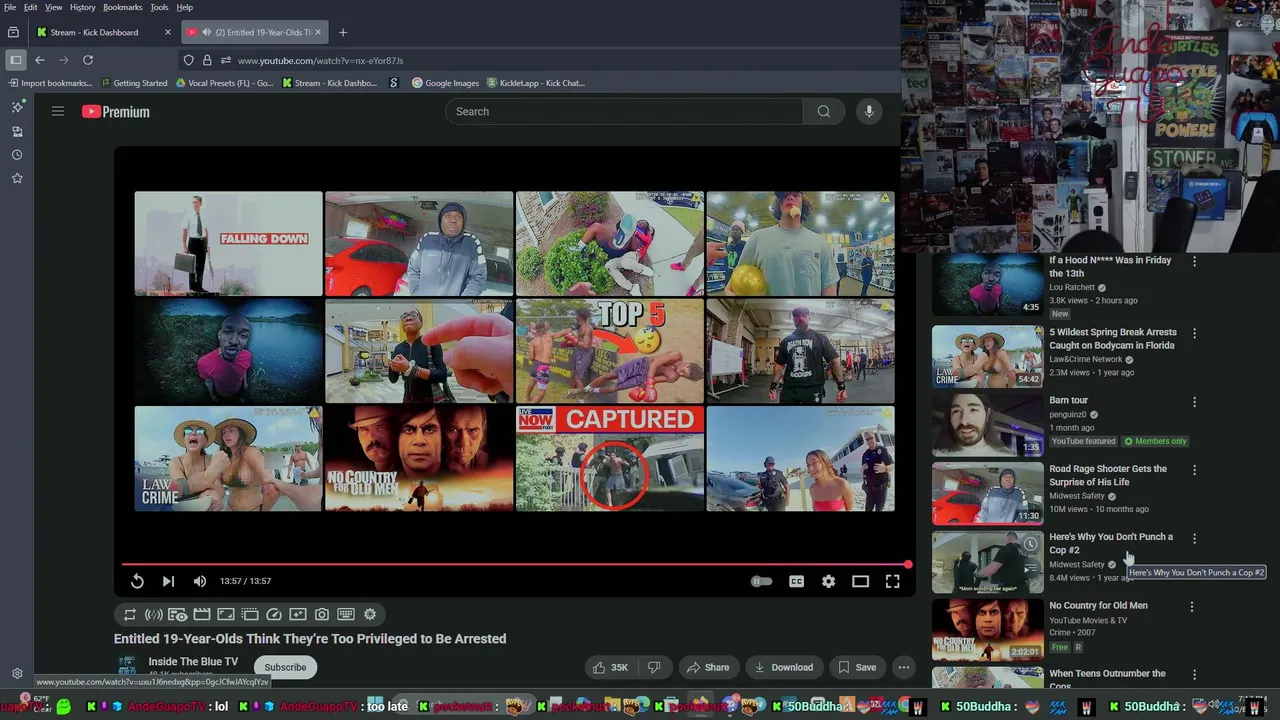The image size is (1280, 720).
Task: Open the Barn tour video title in the sidebar
Action: coord(1069,400)
